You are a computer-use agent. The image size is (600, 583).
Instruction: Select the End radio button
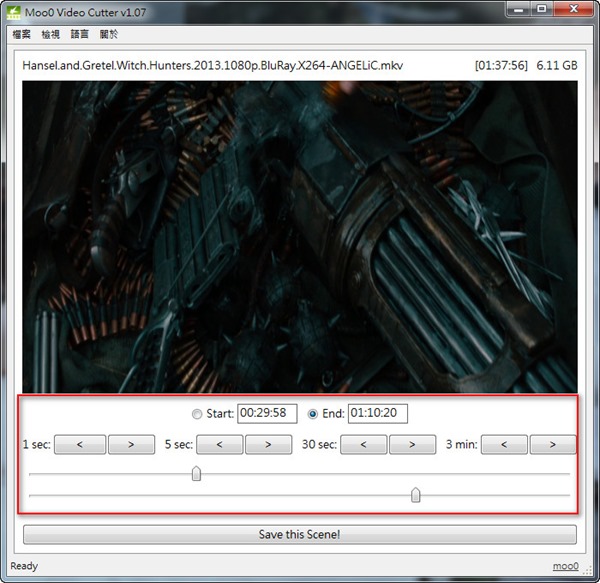coord(314,414)
